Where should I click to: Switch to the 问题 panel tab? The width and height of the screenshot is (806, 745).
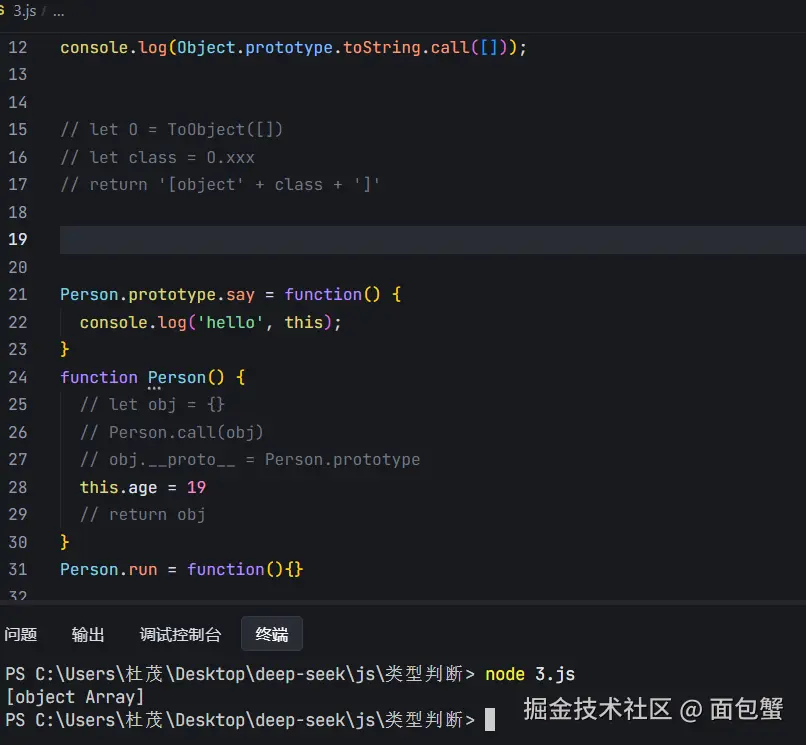[x=20, y=634]
